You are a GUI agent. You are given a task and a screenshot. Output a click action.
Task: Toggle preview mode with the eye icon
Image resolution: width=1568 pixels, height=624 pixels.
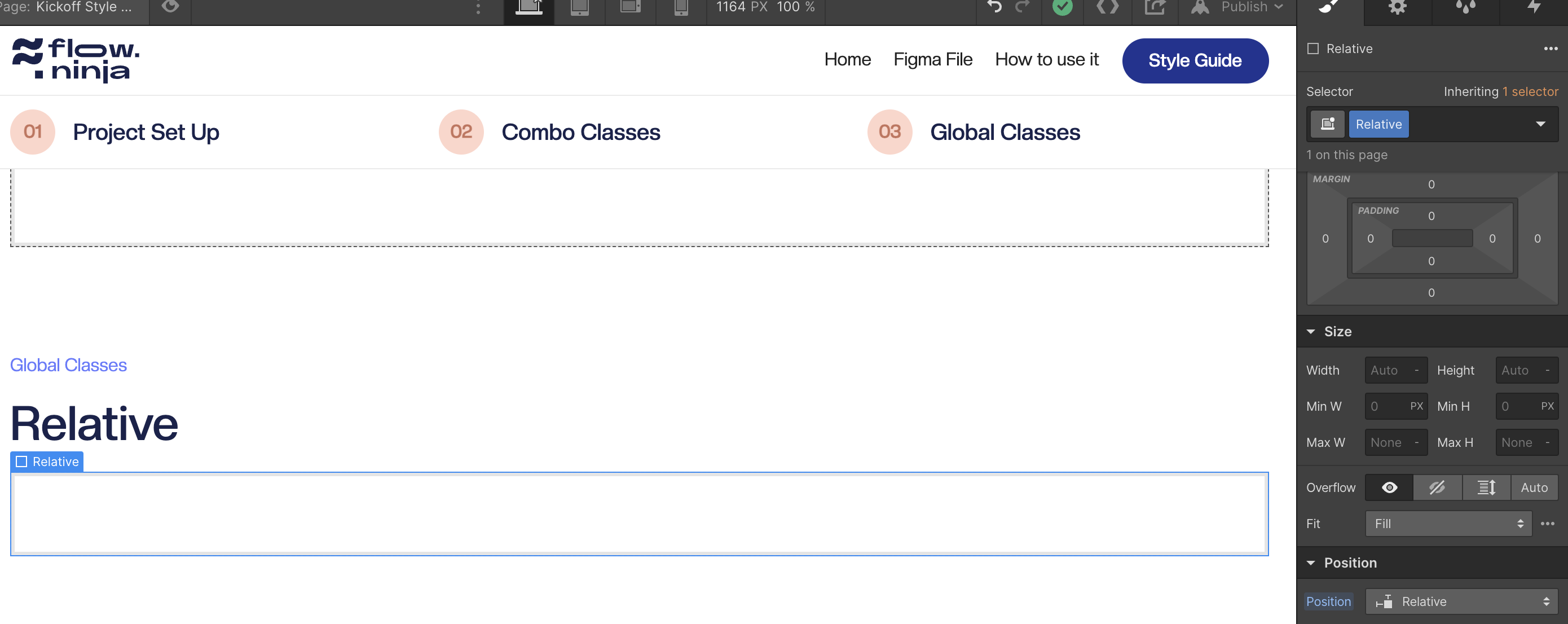pyautogui.click(x=170, y=7)
